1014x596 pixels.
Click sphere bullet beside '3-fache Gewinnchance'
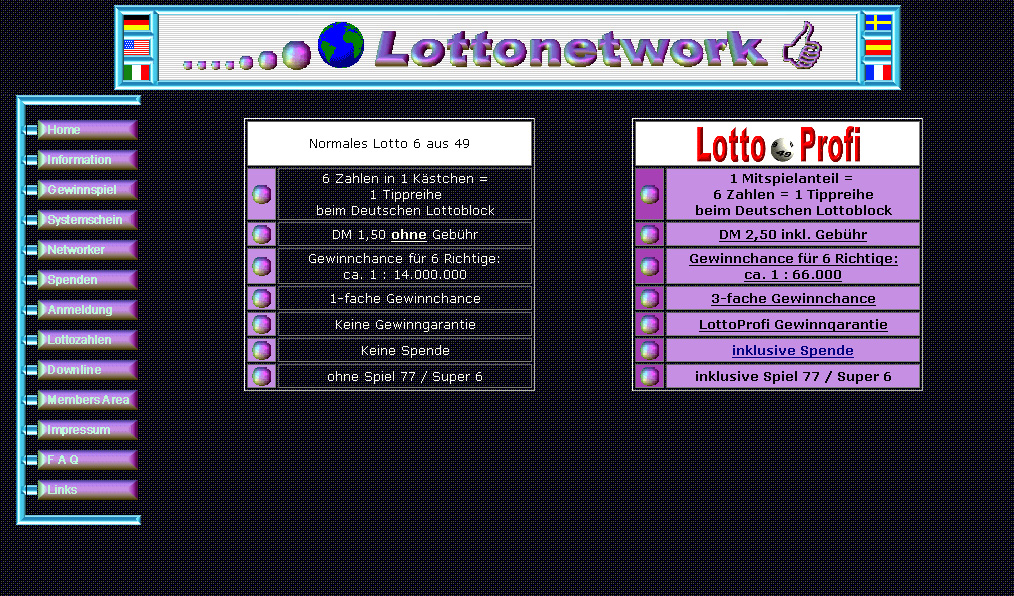(x=649, y=299)
